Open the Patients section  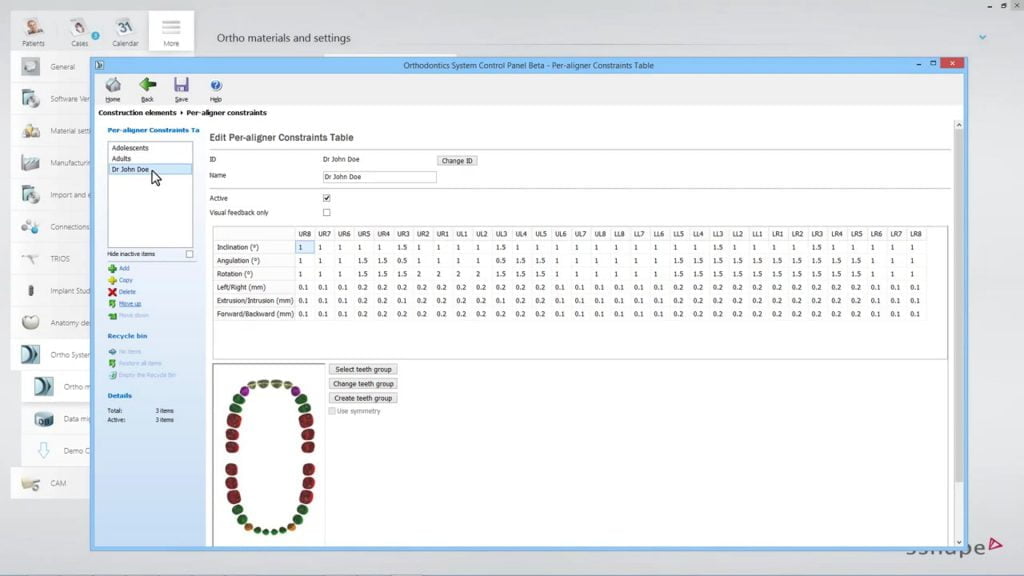point(33,30)
